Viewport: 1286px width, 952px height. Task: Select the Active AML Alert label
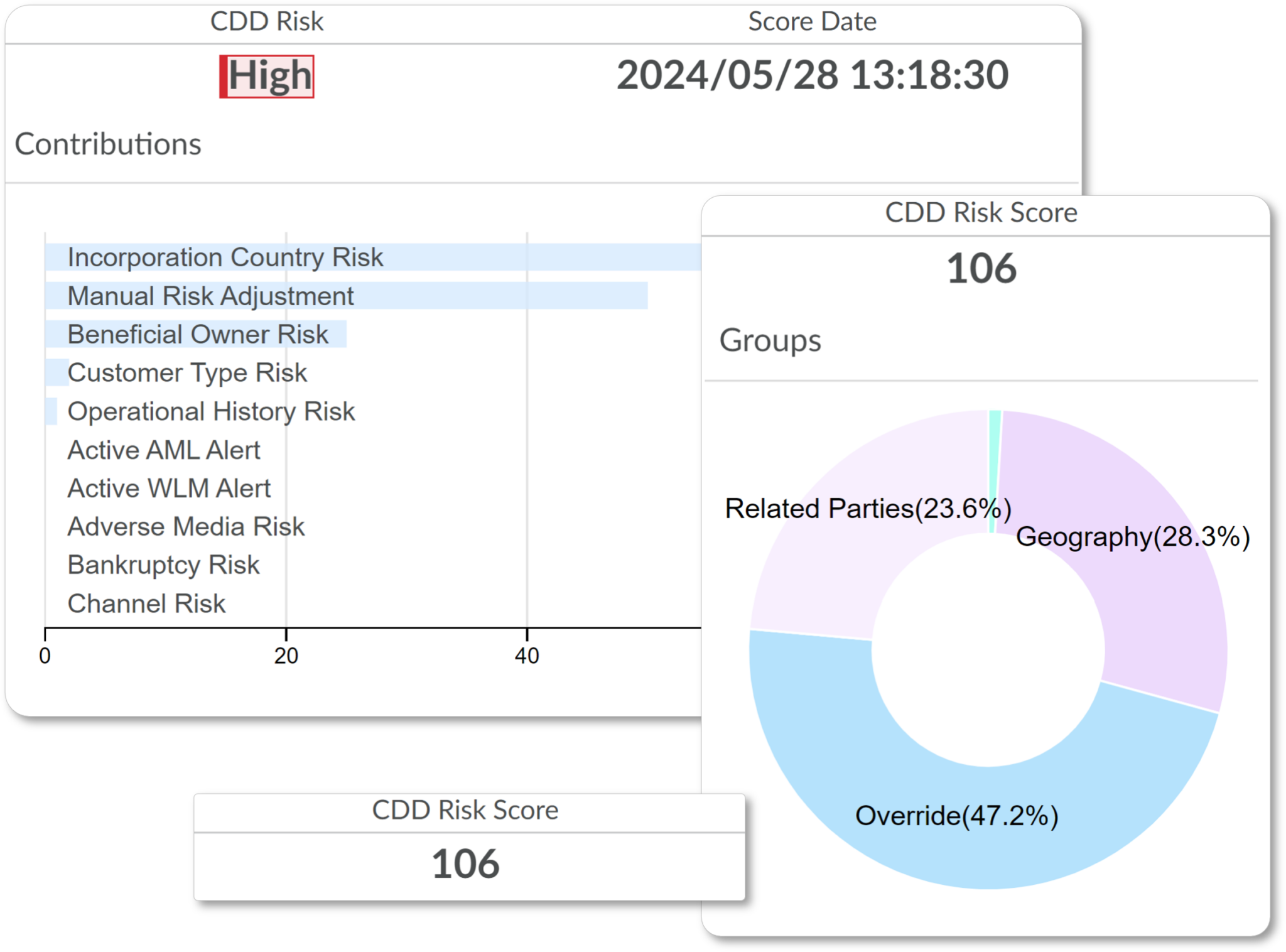coord(163,450)
